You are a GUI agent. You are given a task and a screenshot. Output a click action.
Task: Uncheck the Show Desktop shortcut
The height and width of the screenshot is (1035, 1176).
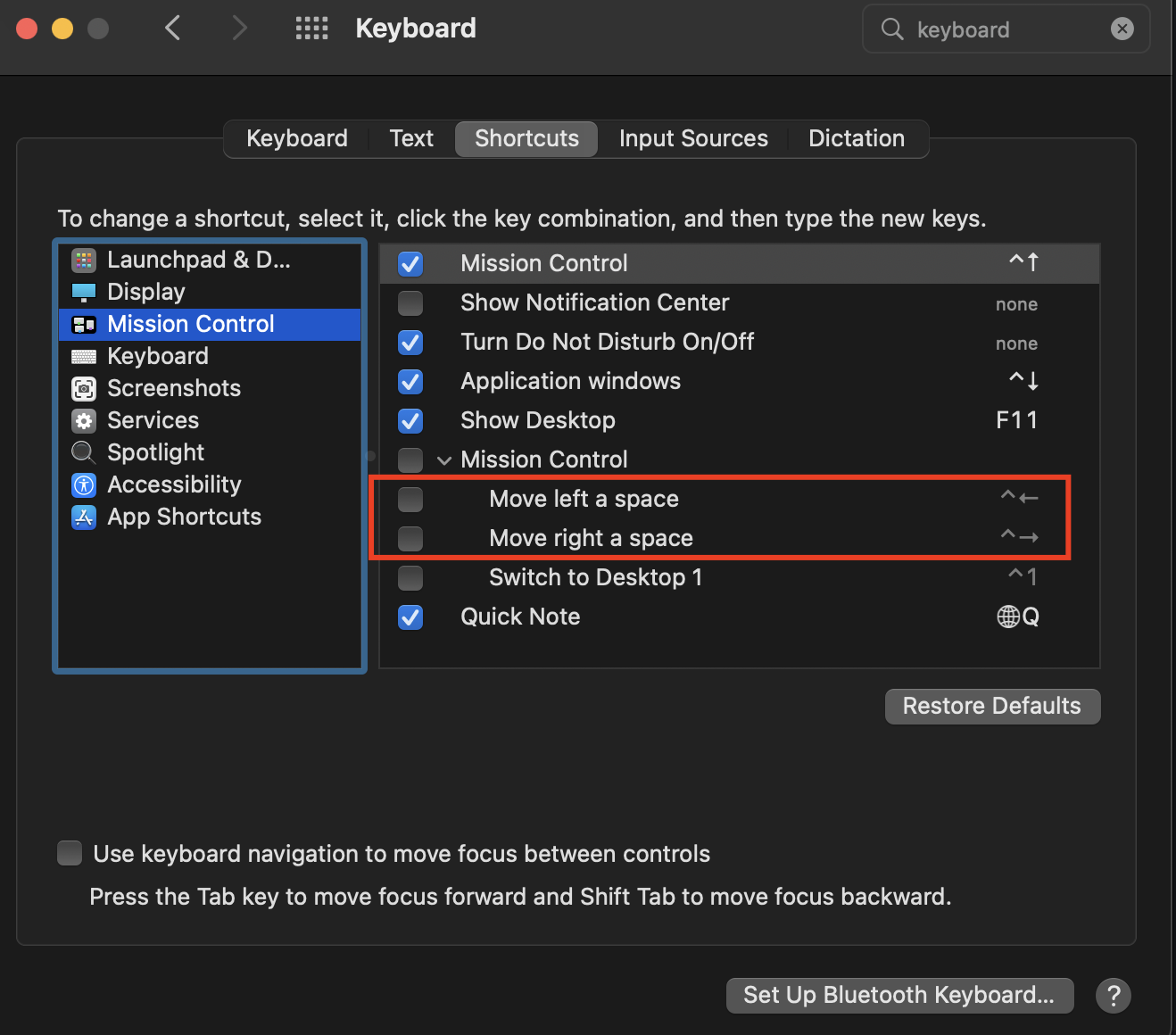pyautogui.click(x=410, y=421)
